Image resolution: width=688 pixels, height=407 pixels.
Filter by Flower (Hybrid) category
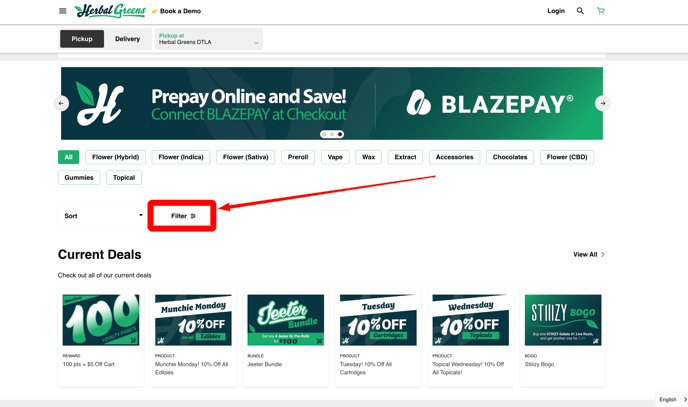[115, 157]
